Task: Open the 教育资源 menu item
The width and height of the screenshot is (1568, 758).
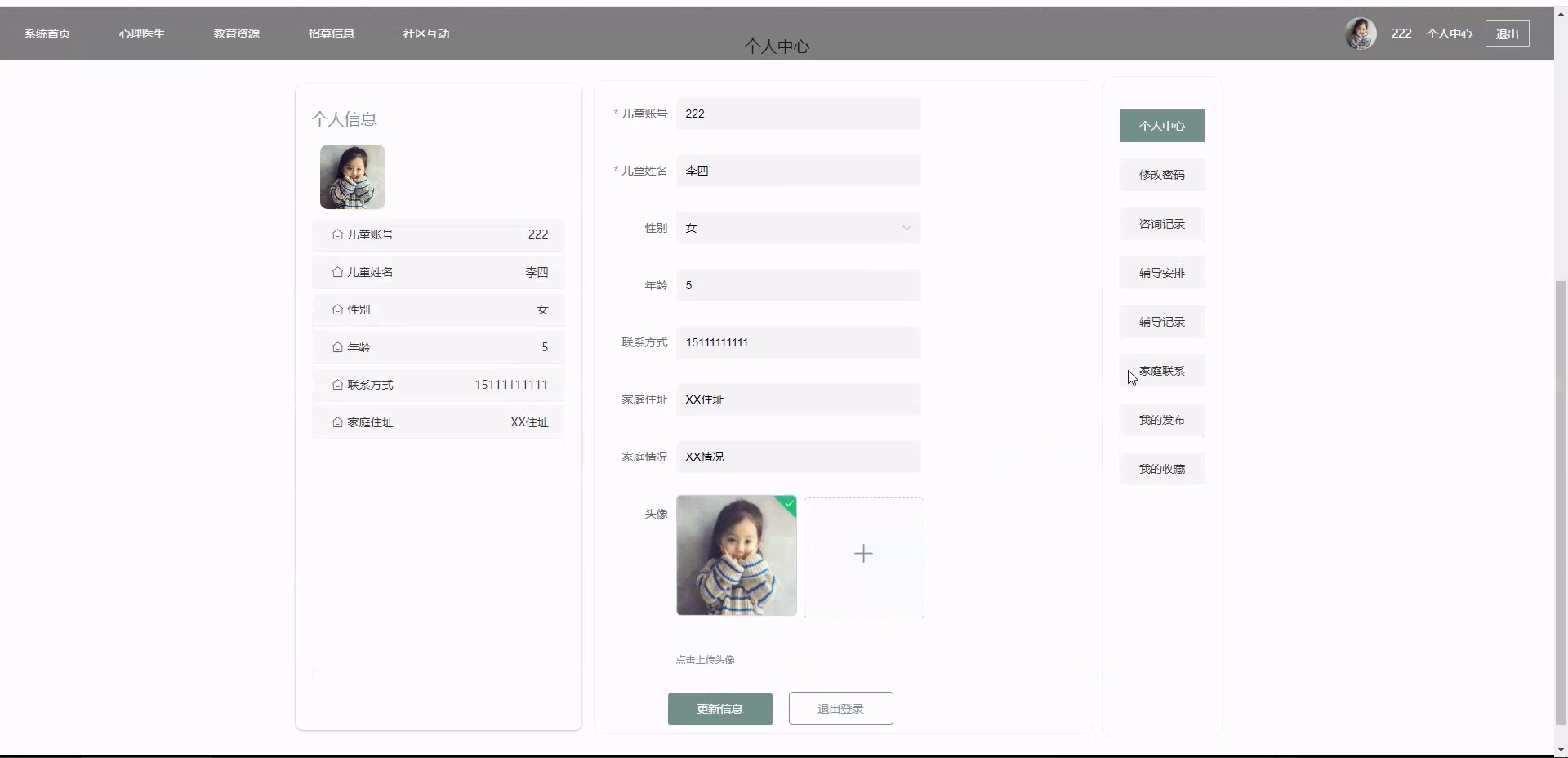Action: click(237, 33)
